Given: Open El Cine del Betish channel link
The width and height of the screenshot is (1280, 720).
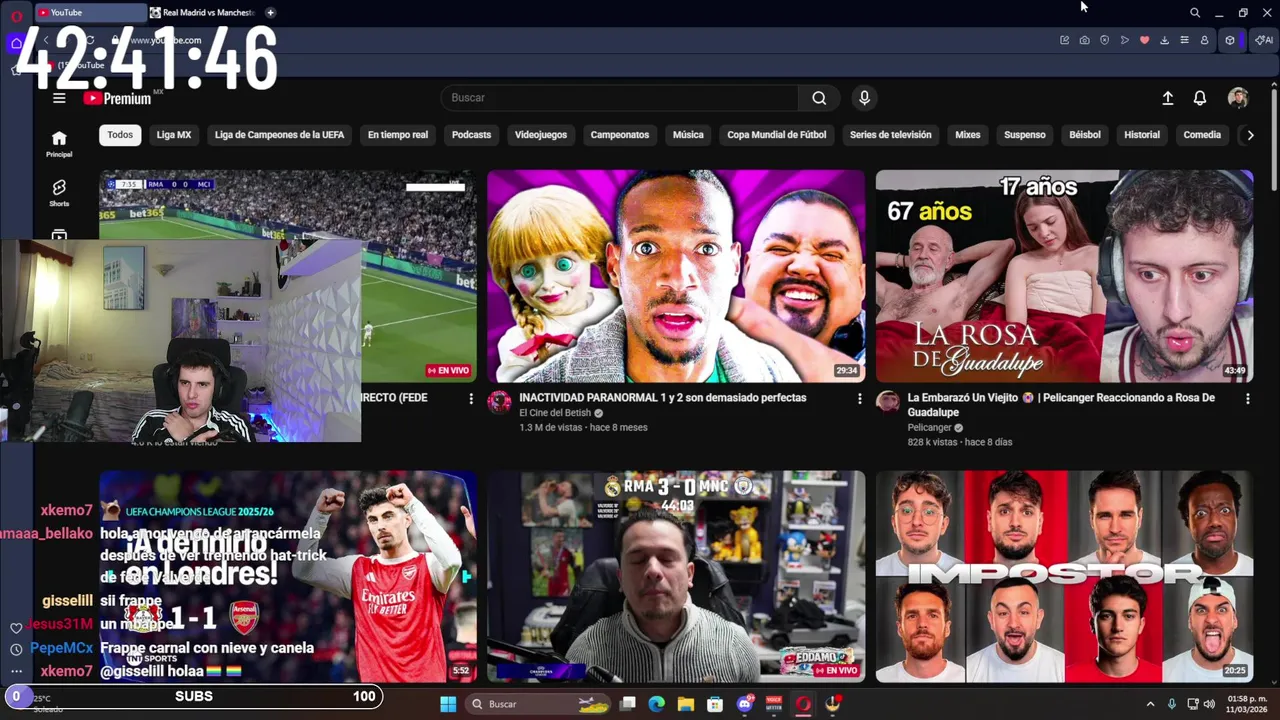Looking at the screenshot, I should (555, 413).
